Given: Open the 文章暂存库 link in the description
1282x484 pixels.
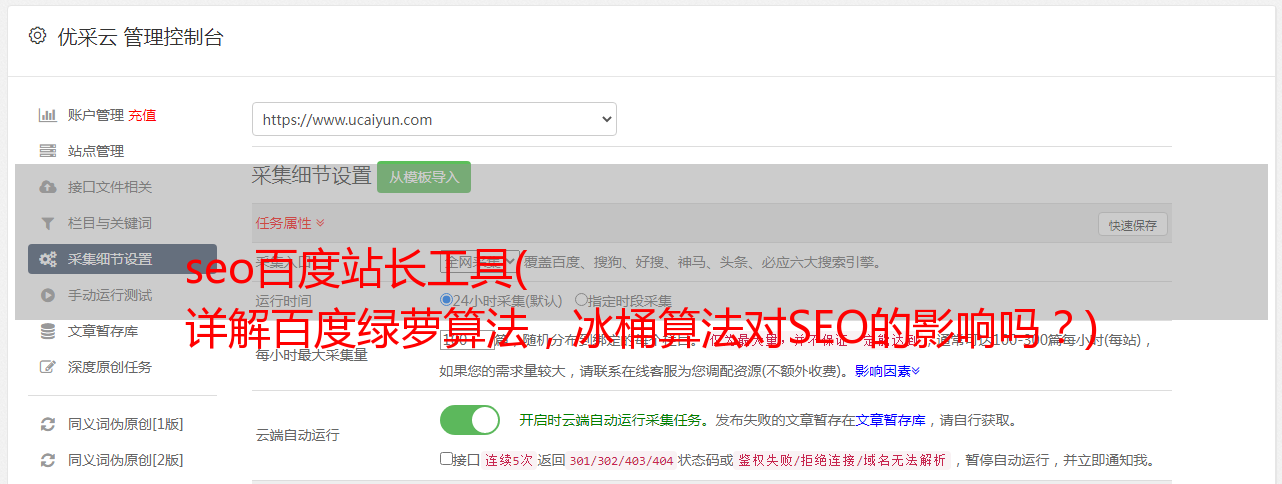Looking at the screenshot, I should click(890, 420).
